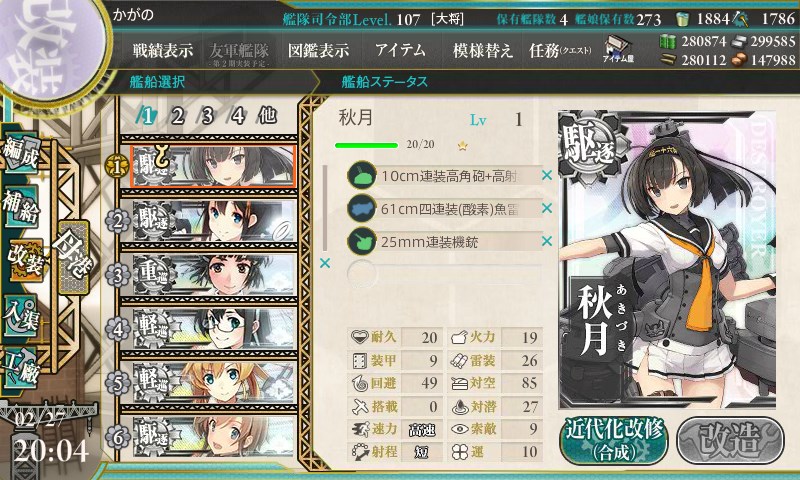Select the sixth ship destroyer banner
The height and width of the screenshot is (480, 800).
213,436
